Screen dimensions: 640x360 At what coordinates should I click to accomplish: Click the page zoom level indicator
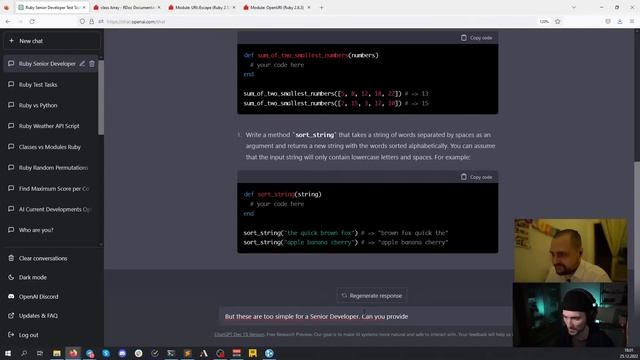tap(544, 21)
